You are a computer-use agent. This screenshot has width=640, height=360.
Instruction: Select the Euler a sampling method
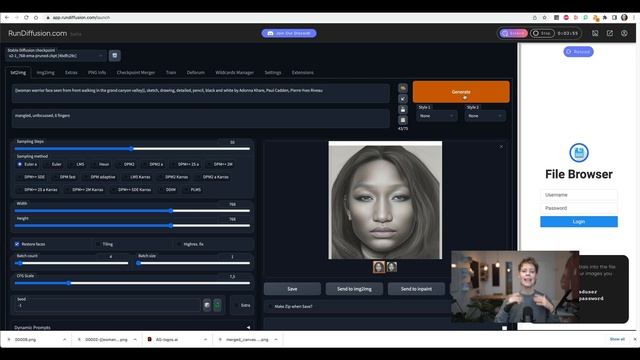coord(27,164)
